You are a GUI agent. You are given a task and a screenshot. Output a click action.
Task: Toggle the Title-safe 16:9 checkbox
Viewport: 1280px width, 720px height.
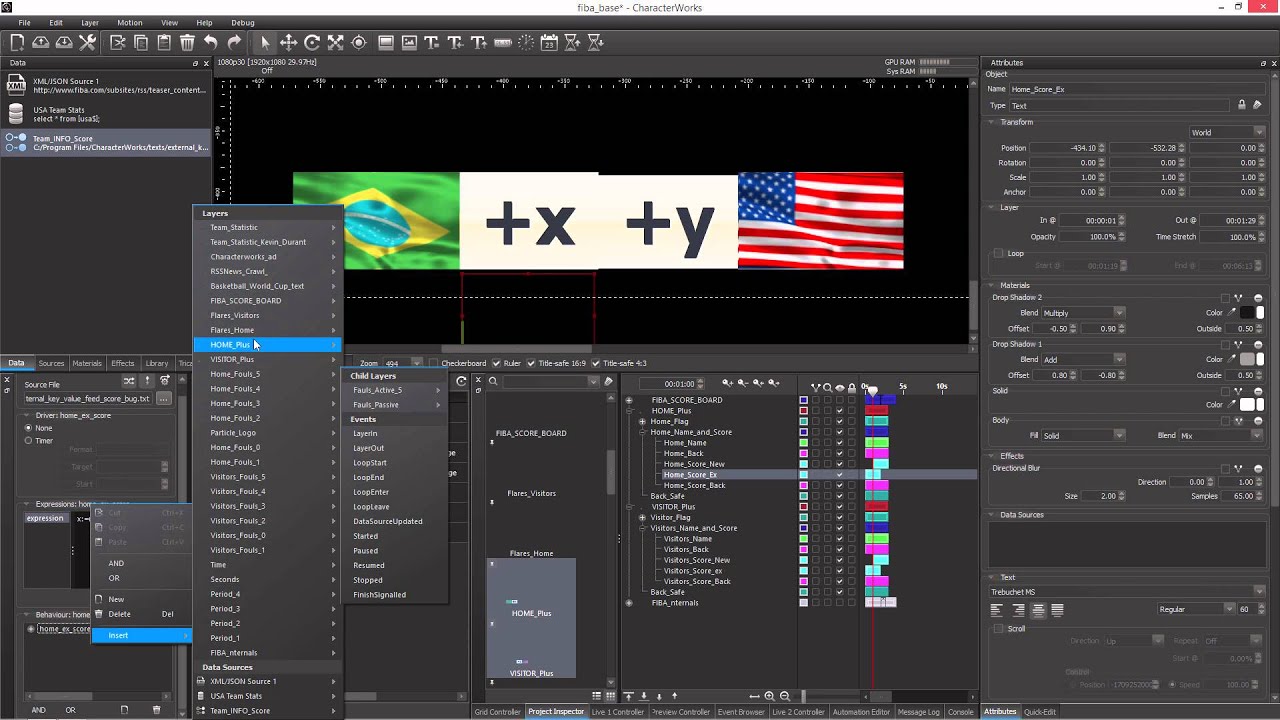tap(531, 363)
